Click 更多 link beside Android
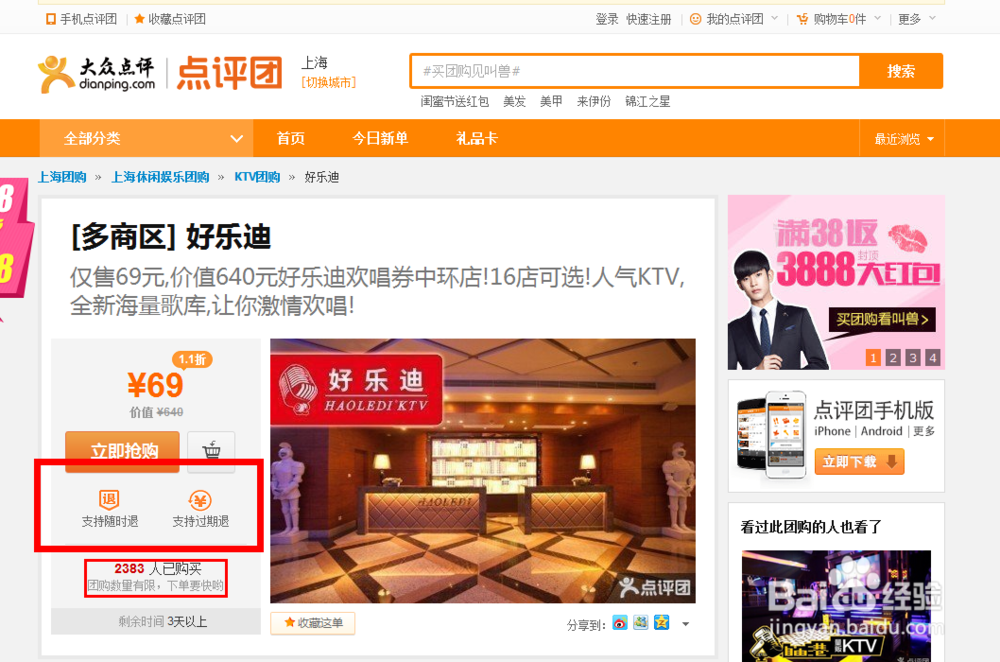The width and height of the screenshot is (1000, 662). coord(924,431)
